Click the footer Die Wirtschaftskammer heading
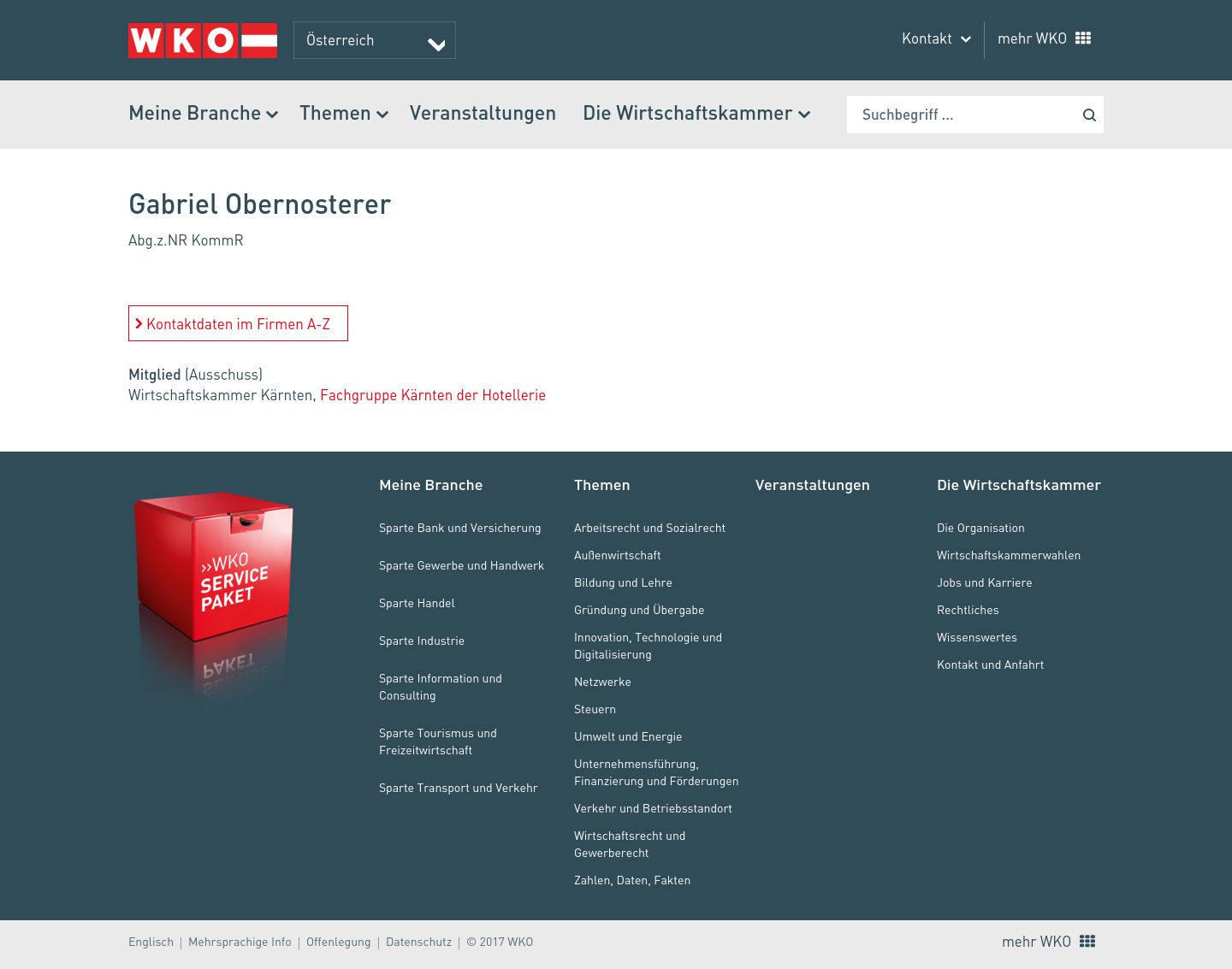1232x969 pixels. point(1019,485)
